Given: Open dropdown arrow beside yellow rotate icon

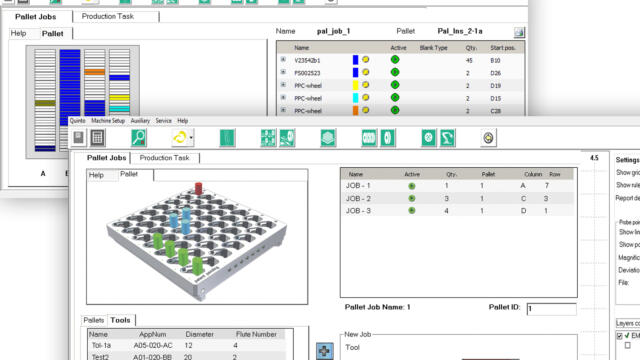Looking at the screenshot, I should [191, 138].
